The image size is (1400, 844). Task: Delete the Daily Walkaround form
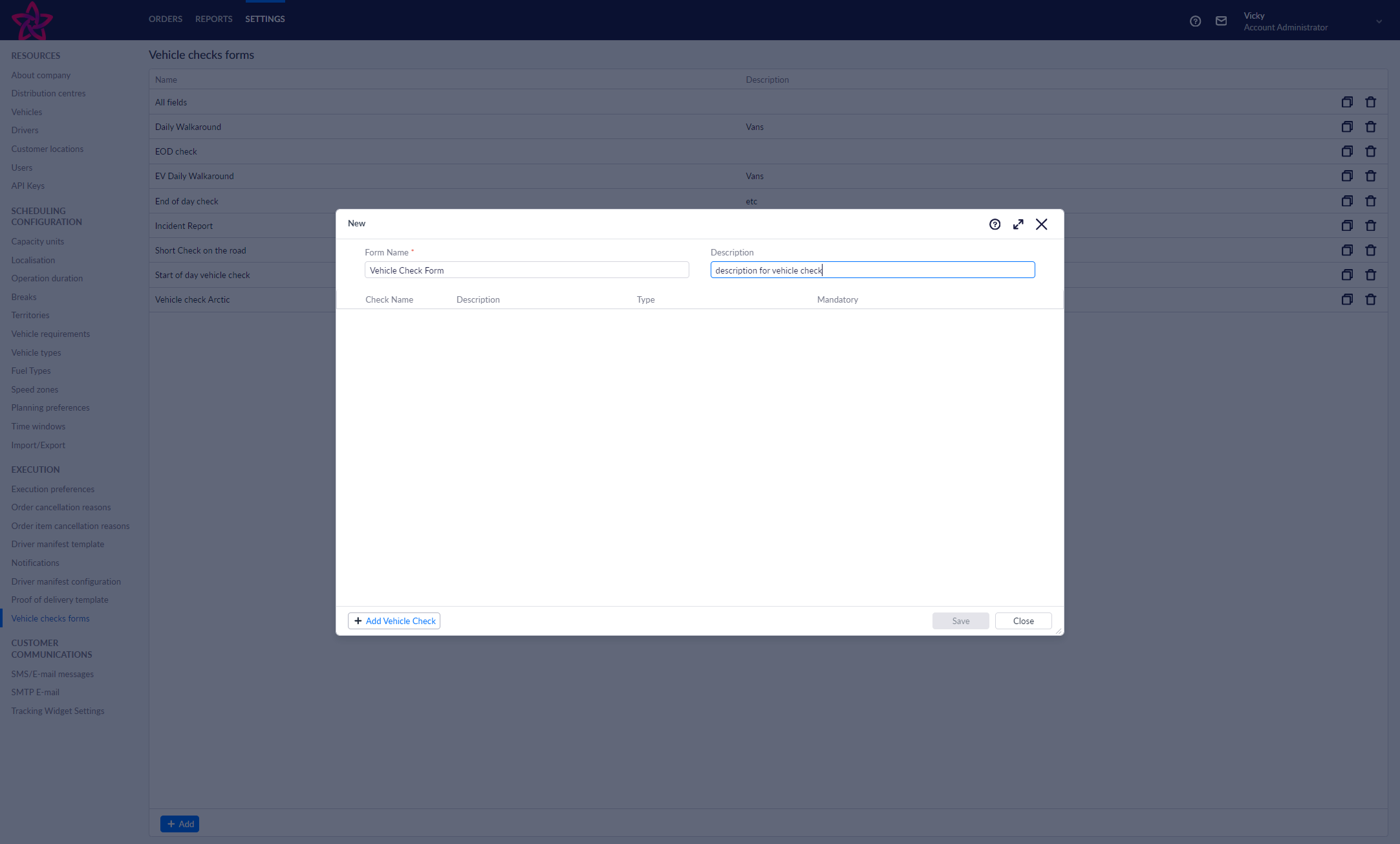(x=1370, y=127)
